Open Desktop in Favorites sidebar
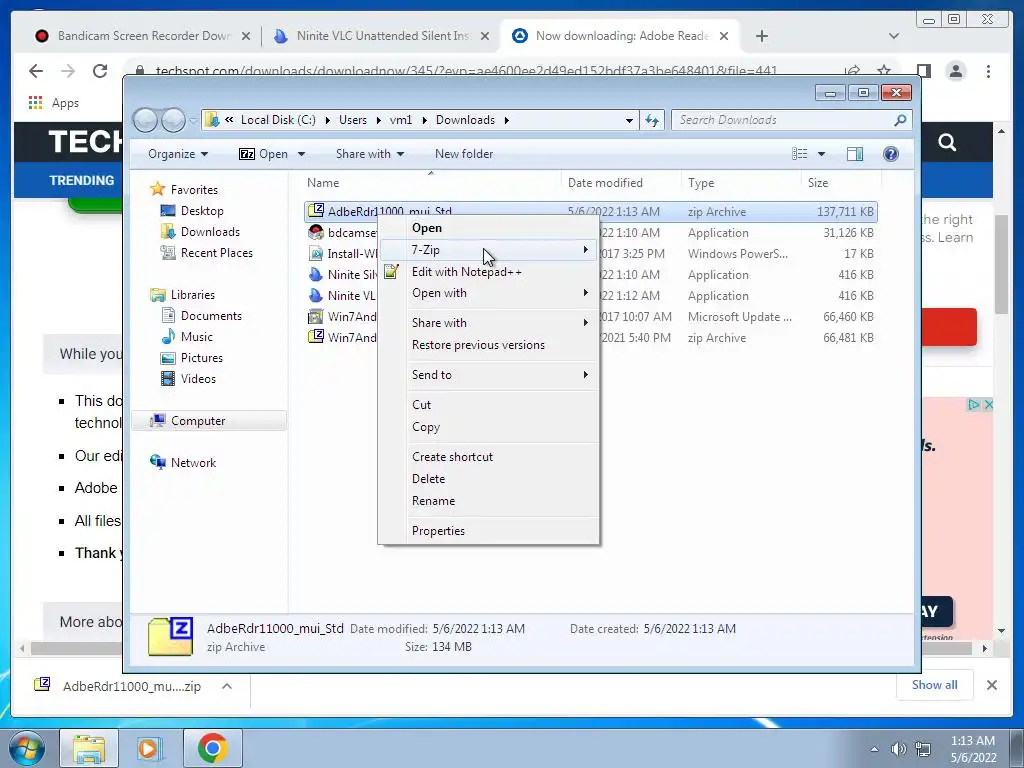 tap(202, 211)
